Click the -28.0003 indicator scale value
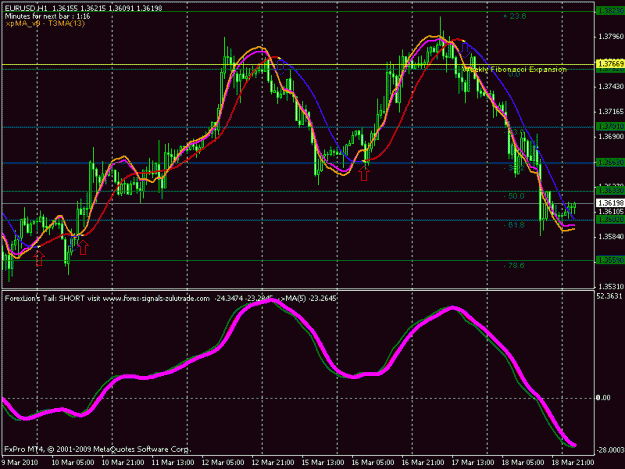Screen dimensions: 625x469 click(x=610, y=450)
